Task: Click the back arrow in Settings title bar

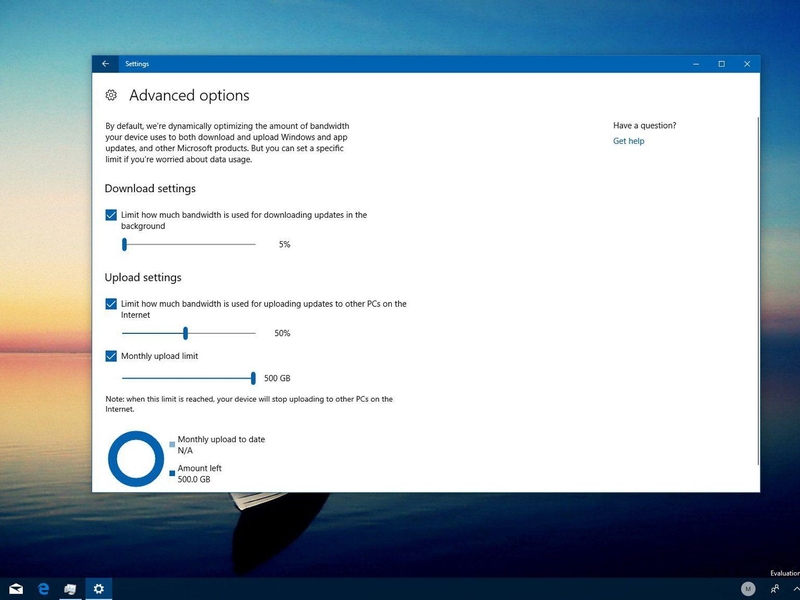Action: click(106, 64)
